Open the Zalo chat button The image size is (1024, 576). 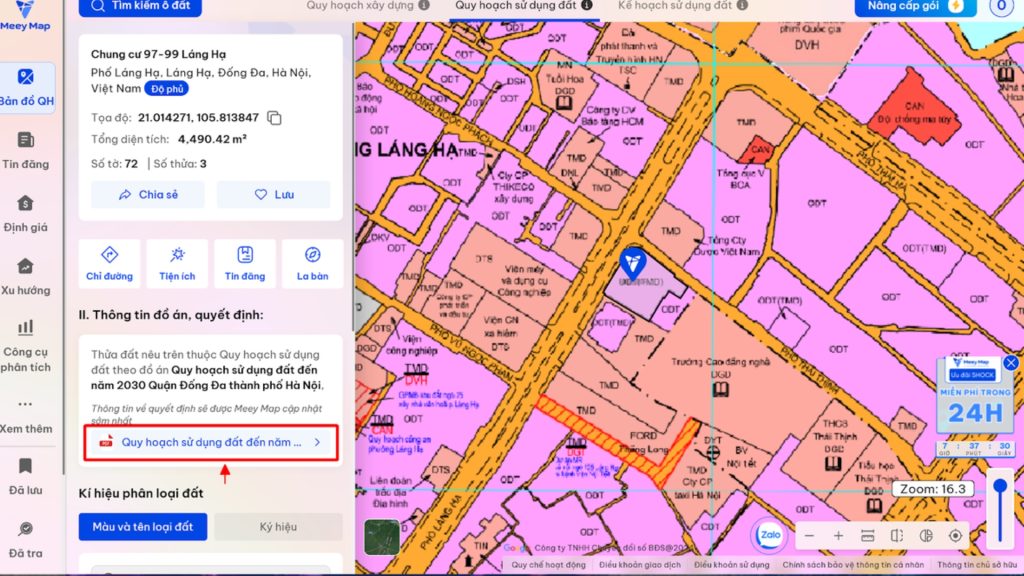[768, 535]
